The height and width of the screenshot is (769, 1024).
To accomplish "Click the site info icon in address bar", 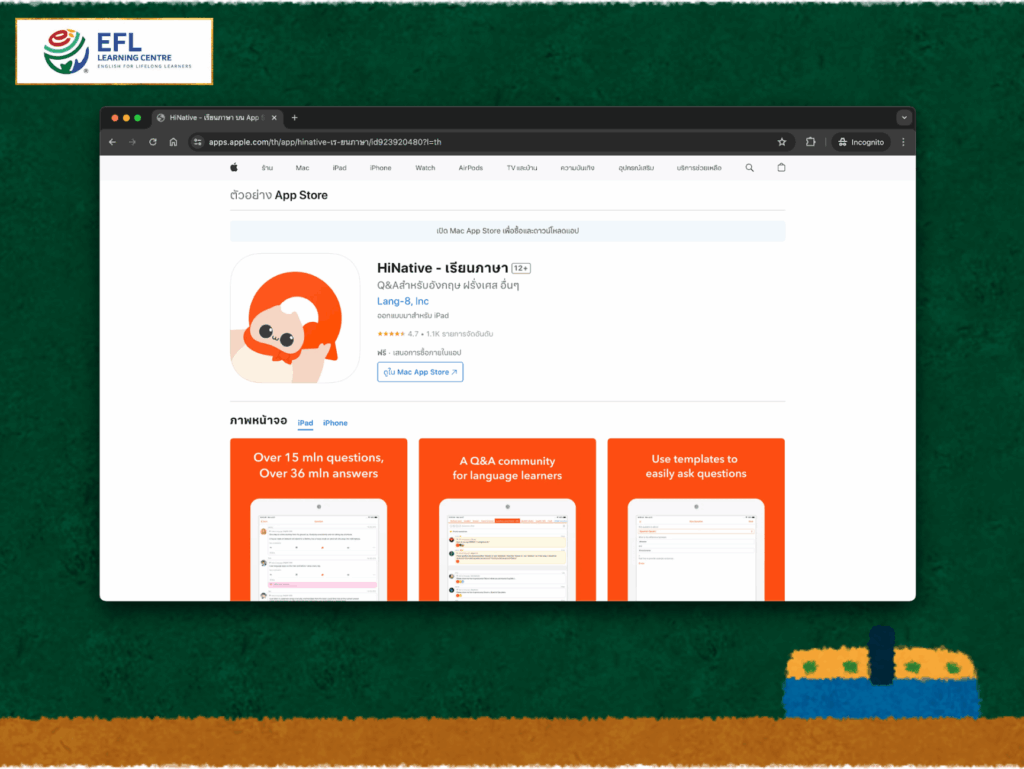I will [197, 142].
